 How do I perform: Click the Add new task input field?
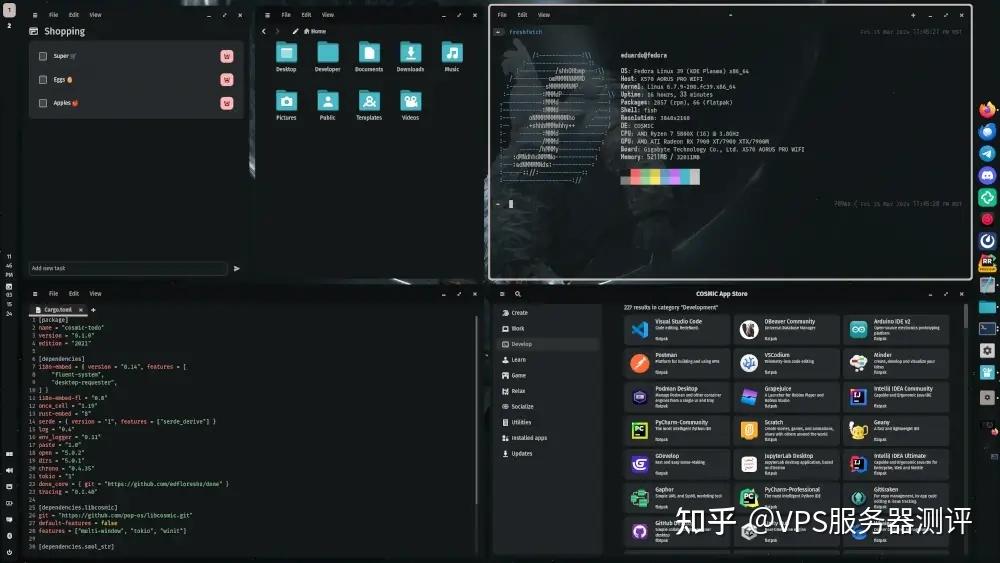point(128,268)
